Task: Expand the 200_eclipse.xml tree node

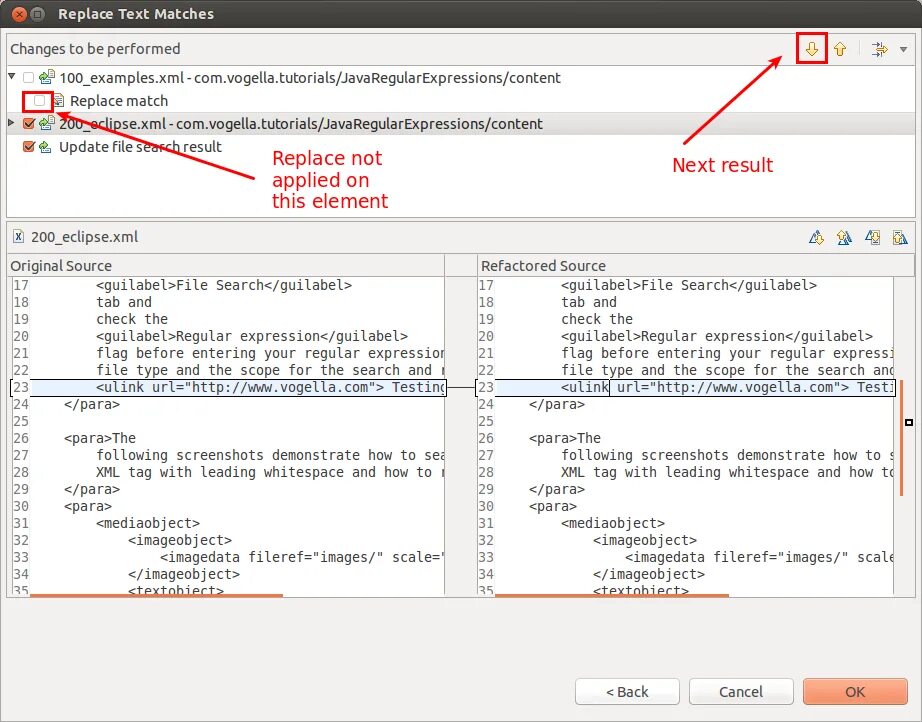Action: [x=11, y=123]
